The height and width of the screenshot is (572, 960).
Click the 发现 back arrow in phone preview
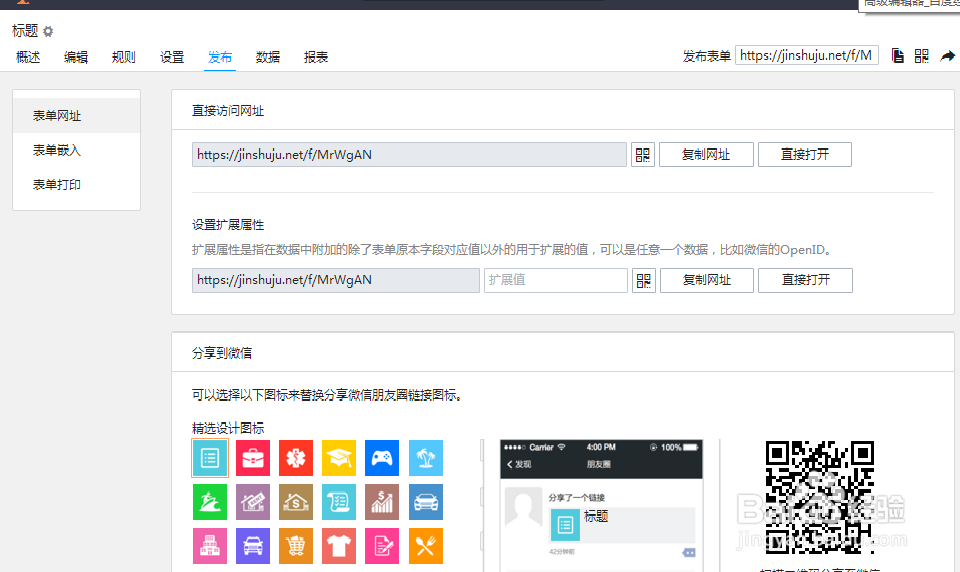(x=519, y=464)
